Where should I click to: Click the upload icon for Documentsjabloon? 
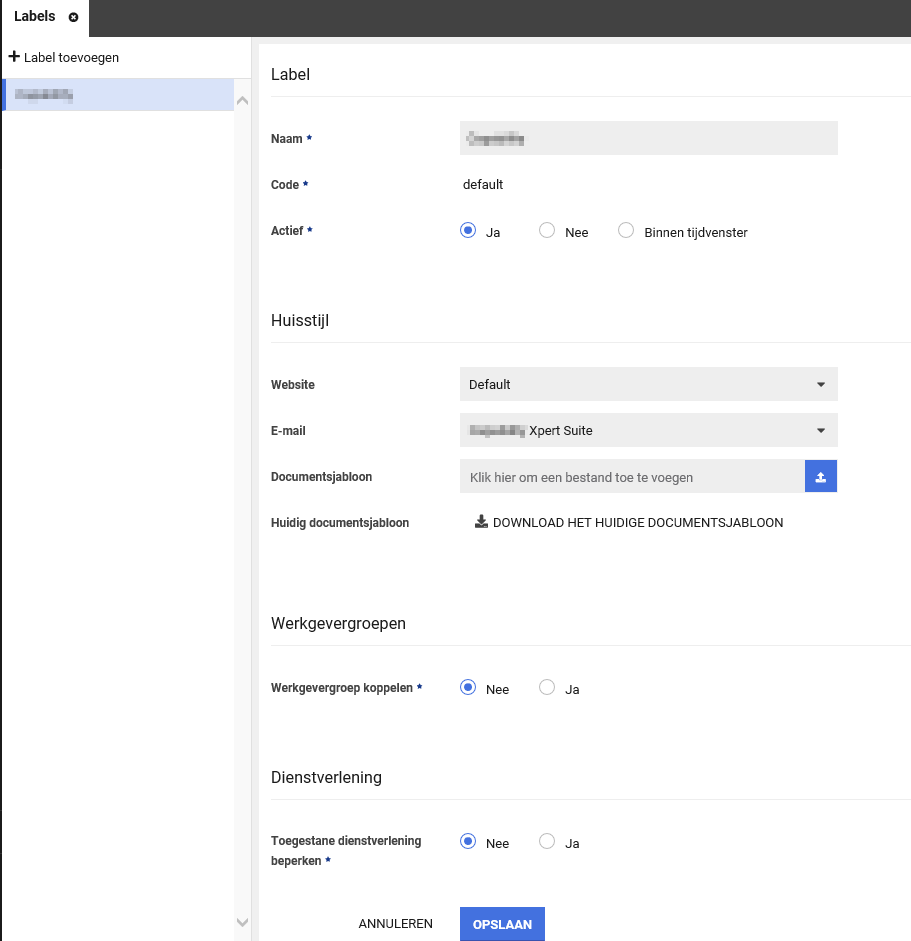pos(820,477)
